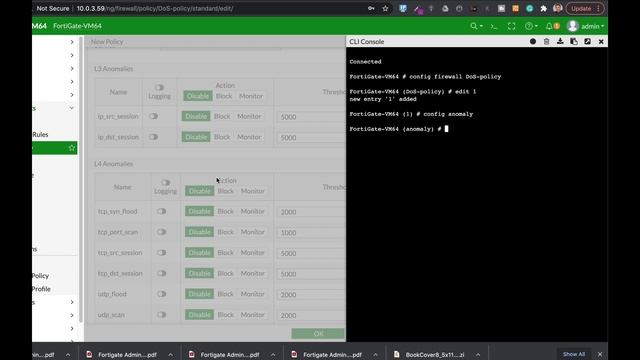Copy CLI Console contents to clipboard

[x=574, y=42]
